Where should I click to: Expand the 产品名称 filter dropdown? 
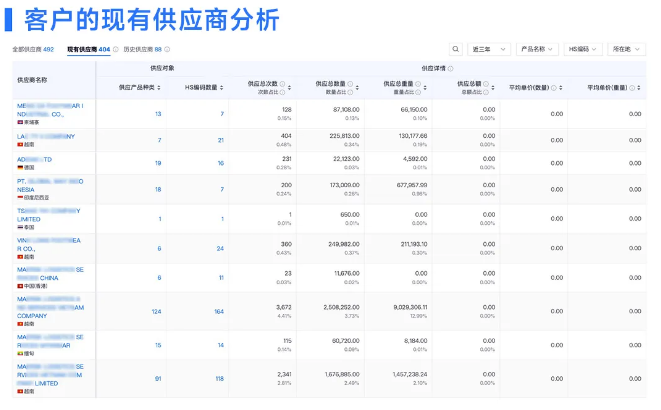[537, 48]
